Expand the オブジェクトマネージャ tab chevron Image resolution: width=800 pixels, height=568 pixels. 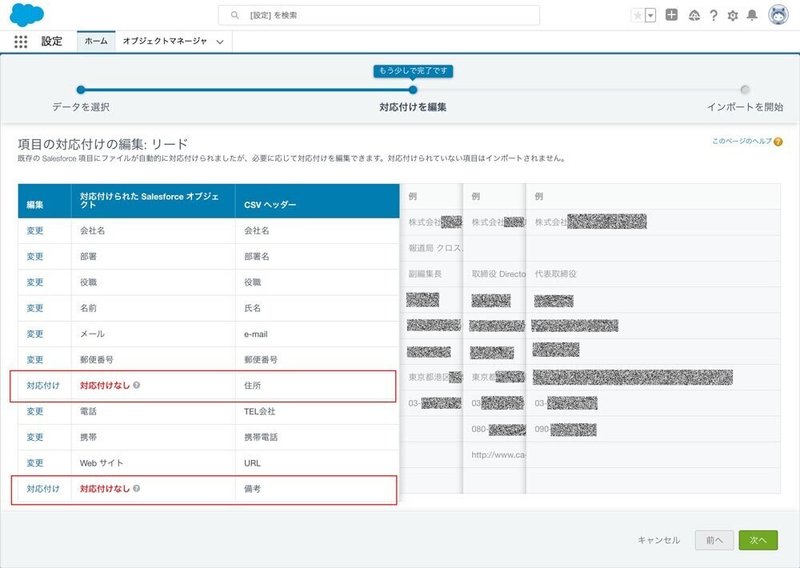pyautogui.click(x=220, y=42)
